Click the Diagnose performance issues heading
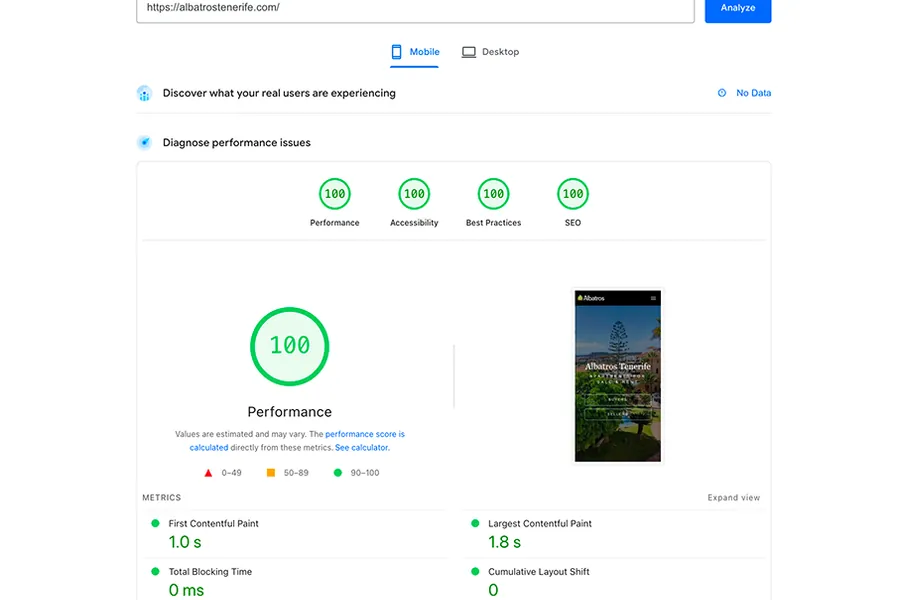Image resolution: width=900 pixels, height=600 pixels. point(236,142)
